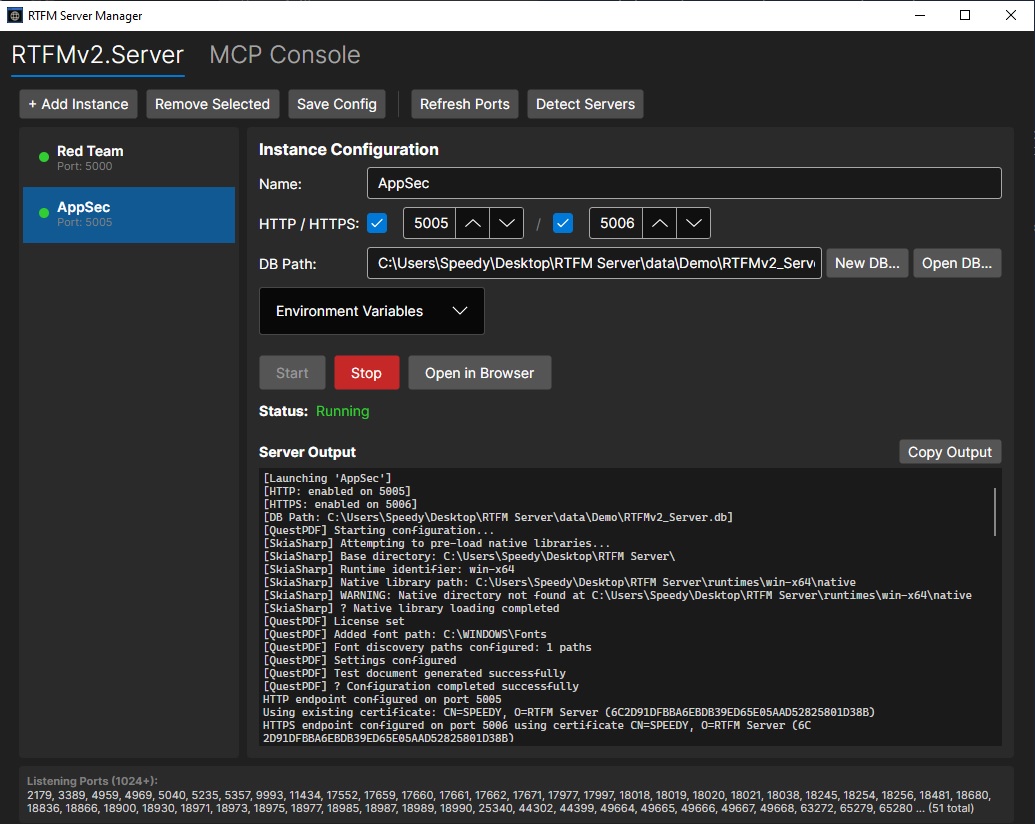Click the HTTPS port 5006 number field

(616, 223)
